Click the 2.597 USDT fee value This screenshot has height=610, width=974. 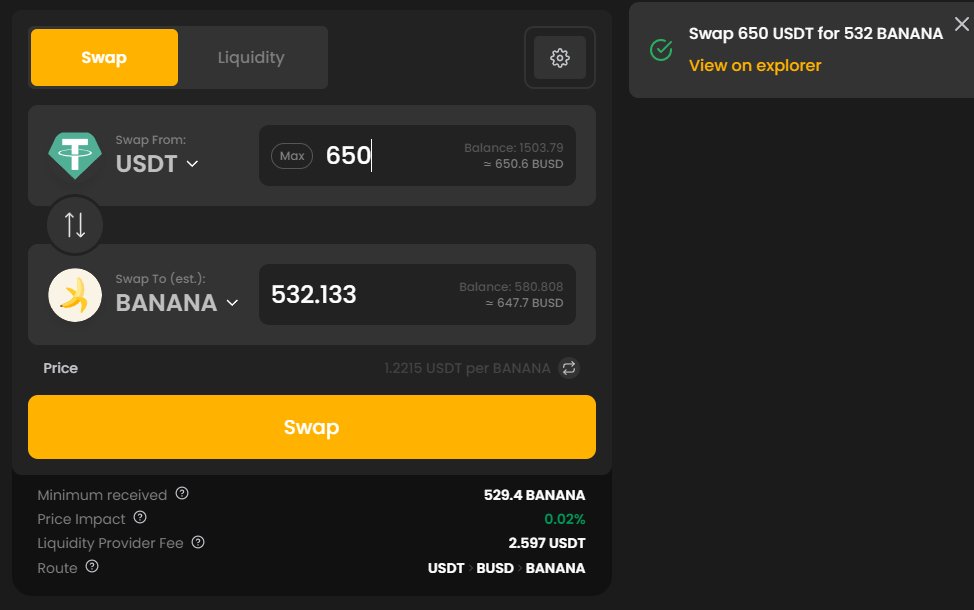pyautogui.click(x=547, y=543)
